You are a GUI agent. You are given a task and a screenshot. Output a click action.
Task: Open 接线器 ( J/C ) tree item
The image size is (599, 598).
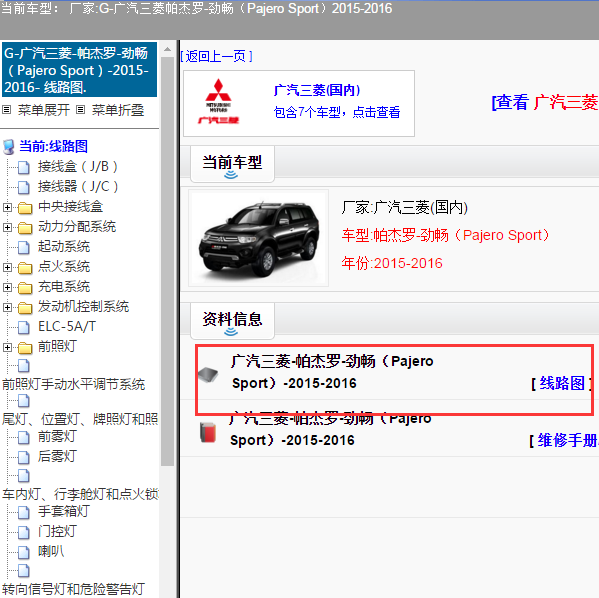pos(78,186)
